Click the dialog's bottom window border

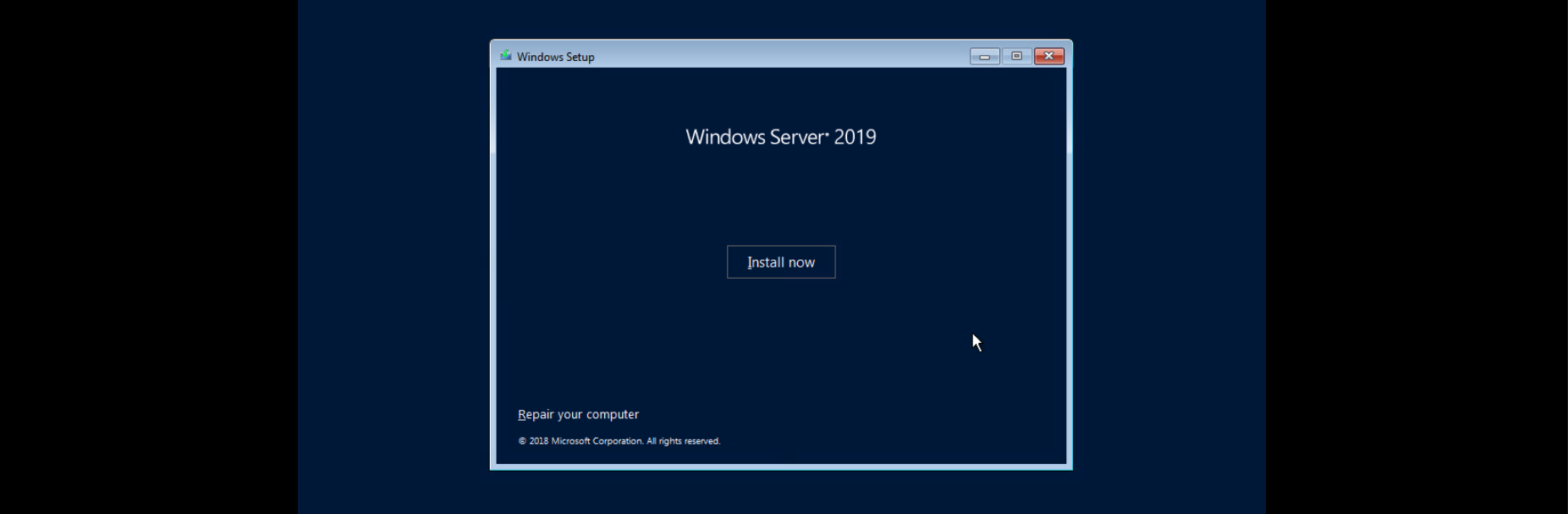coord(780,467)
